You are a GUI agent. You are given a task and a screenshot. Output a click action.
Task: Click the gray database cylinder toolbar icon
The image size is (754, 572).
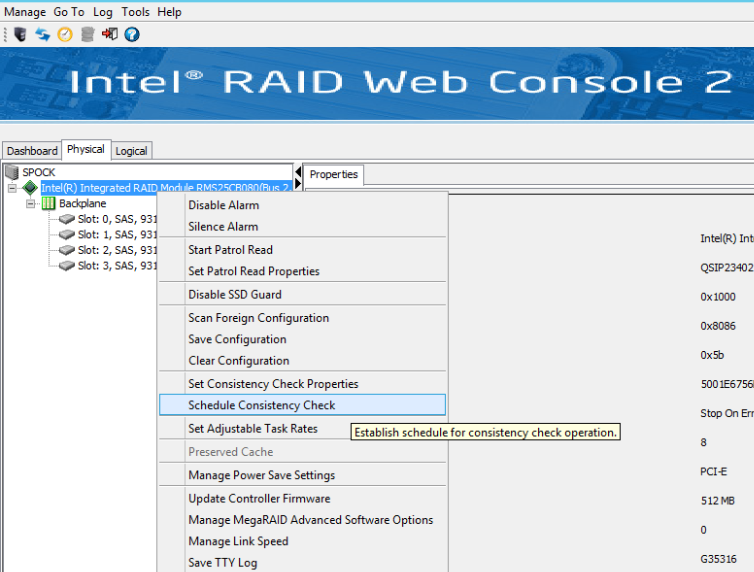pyautogui.click(x=88, y=35)
